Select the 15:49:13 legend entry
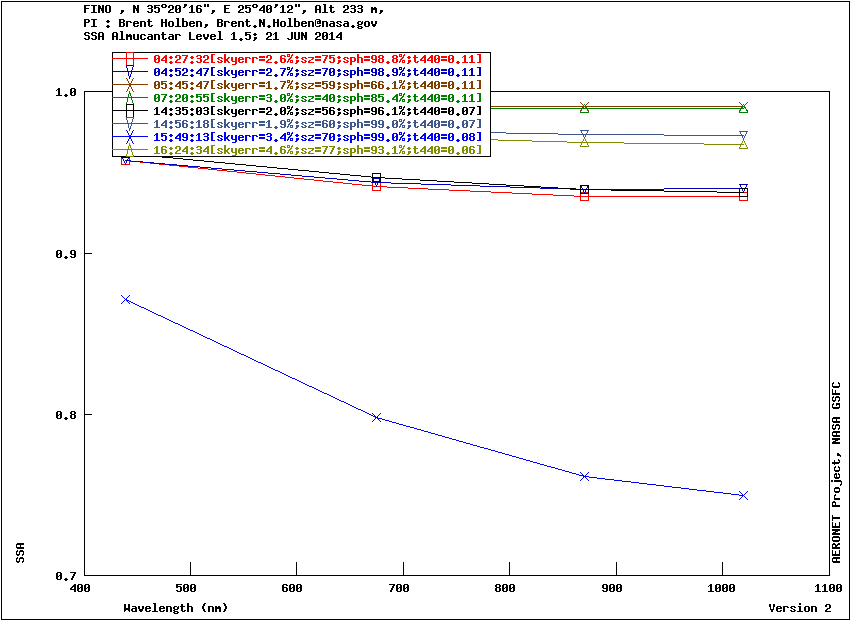850x620 pixels. coord(316,137)
